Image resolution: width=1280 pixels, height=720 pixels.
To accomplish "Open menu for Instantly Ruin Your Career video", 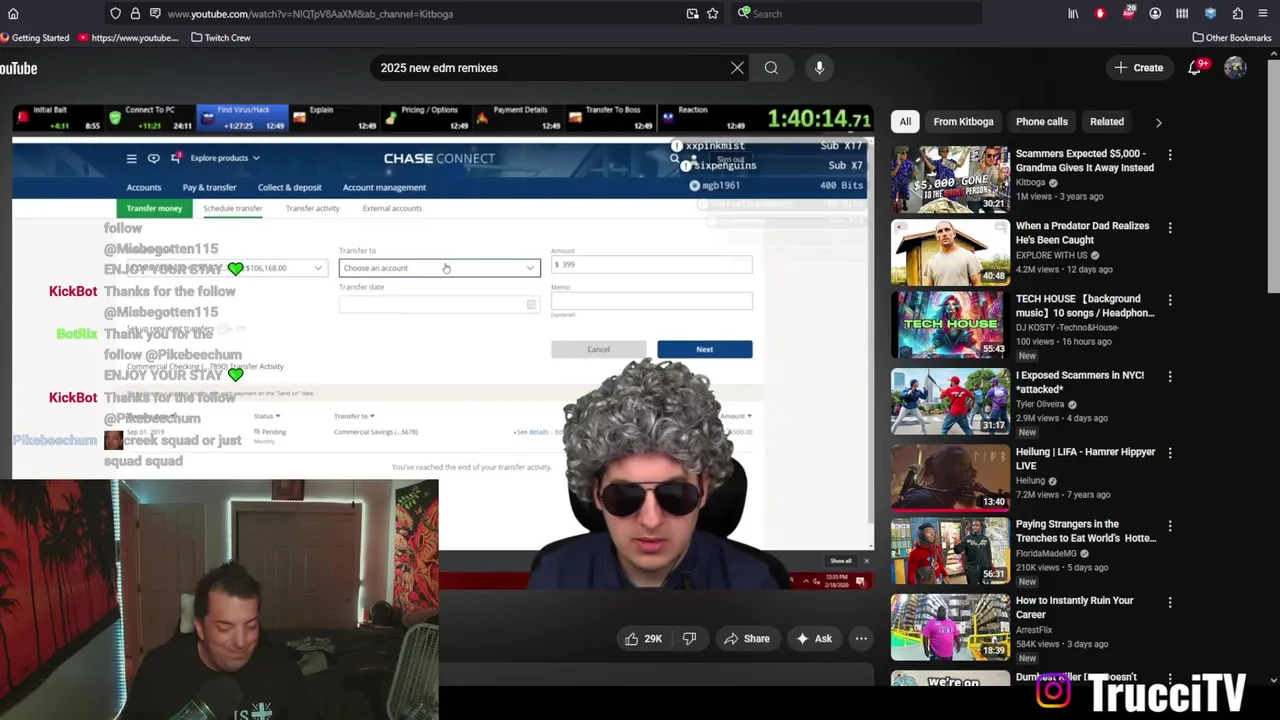I will pyautogui.click(x=1170, y=602).
